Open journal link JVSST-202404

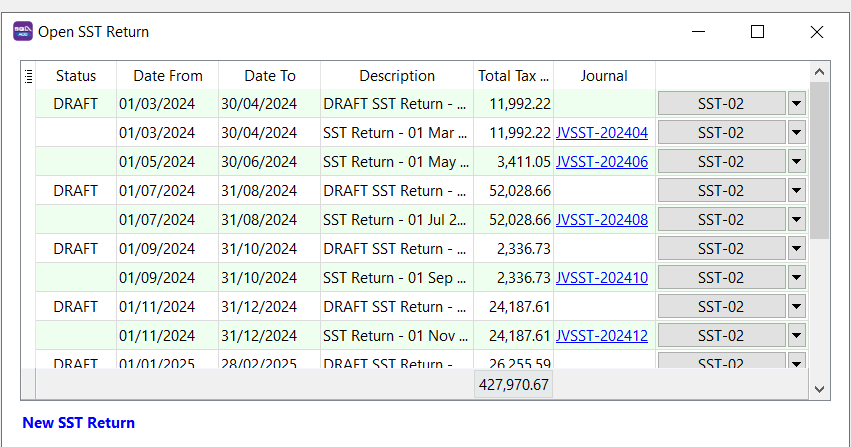[x=601, y=133]
